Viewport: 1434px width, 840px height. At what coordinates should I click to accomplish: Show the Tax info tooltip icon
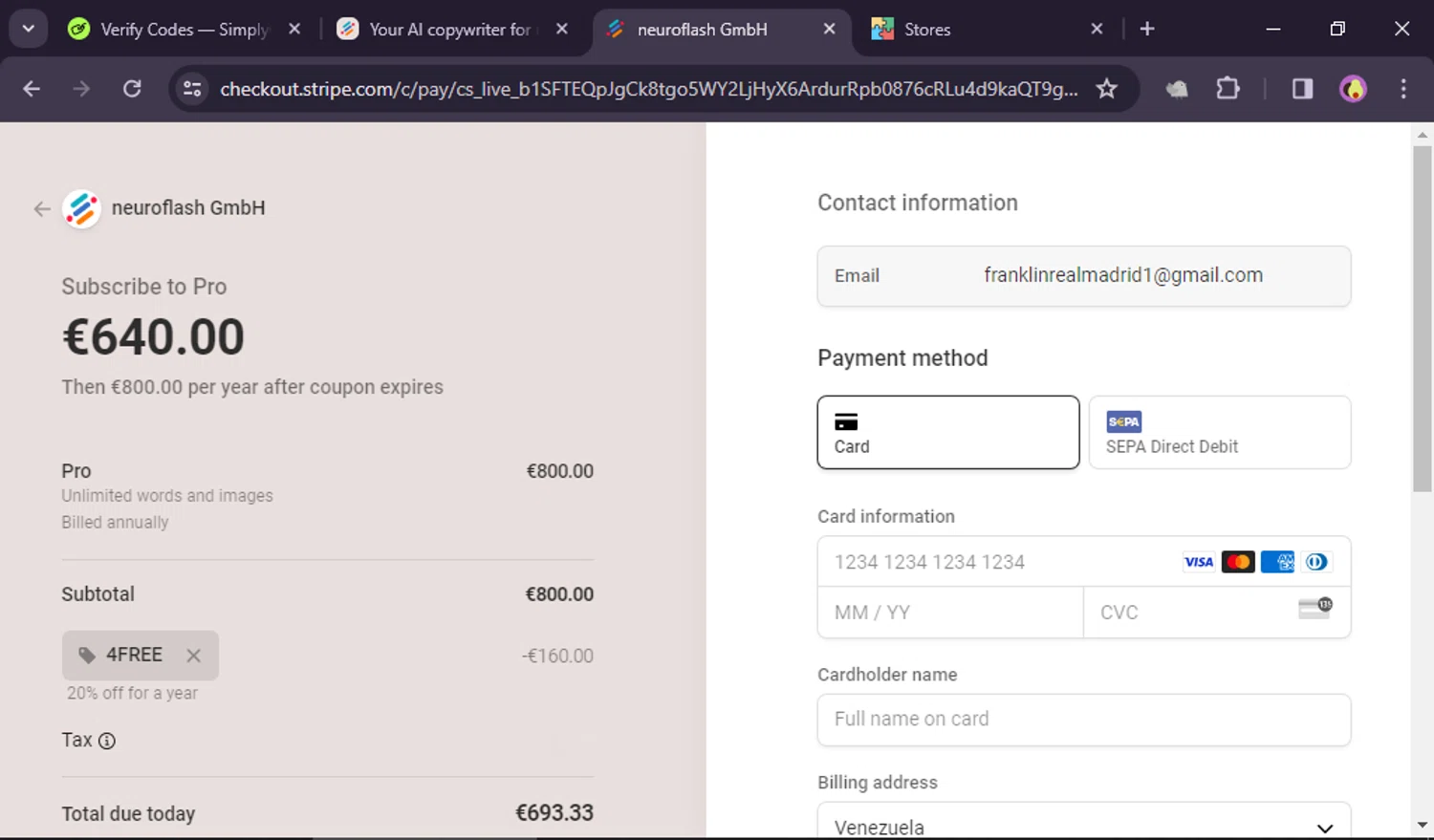tap(107, 741)
